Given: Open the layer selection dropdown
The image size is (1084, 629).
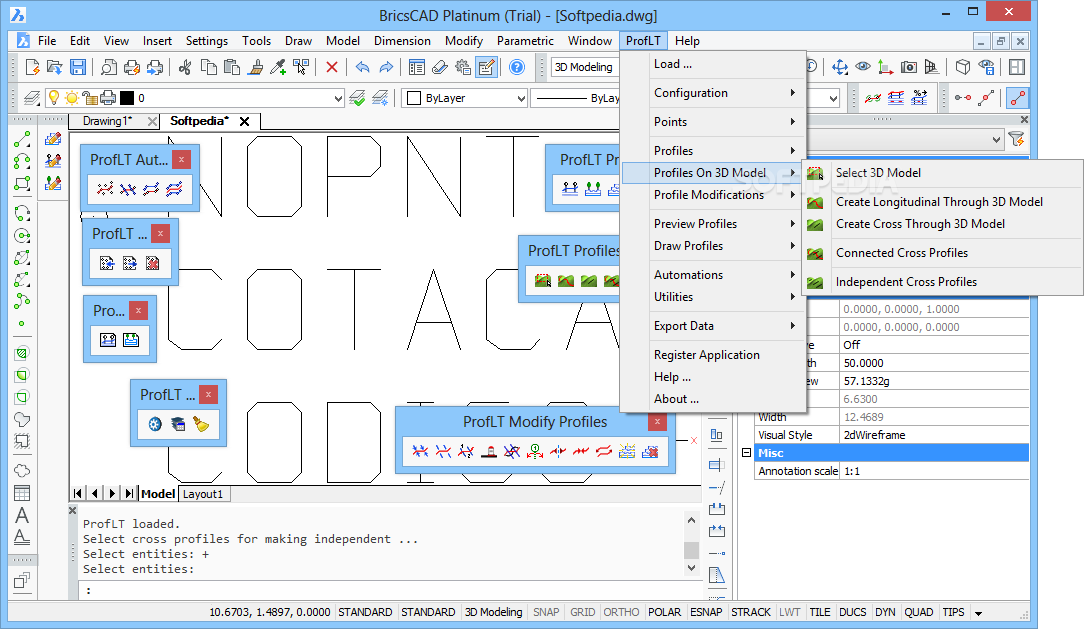Looking at the screenshot, I should tap(337, 98).
